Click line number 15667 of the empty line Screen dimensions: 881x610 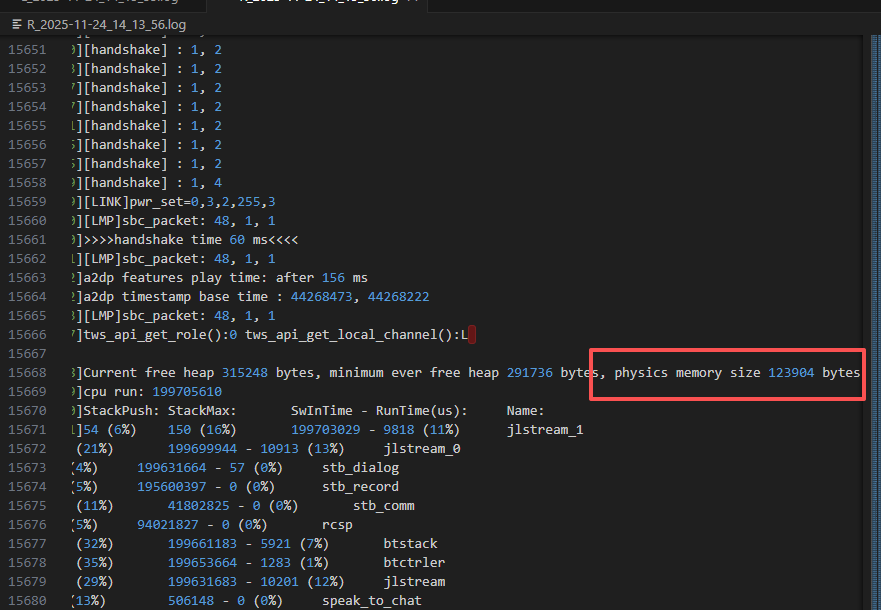(27, 354)
